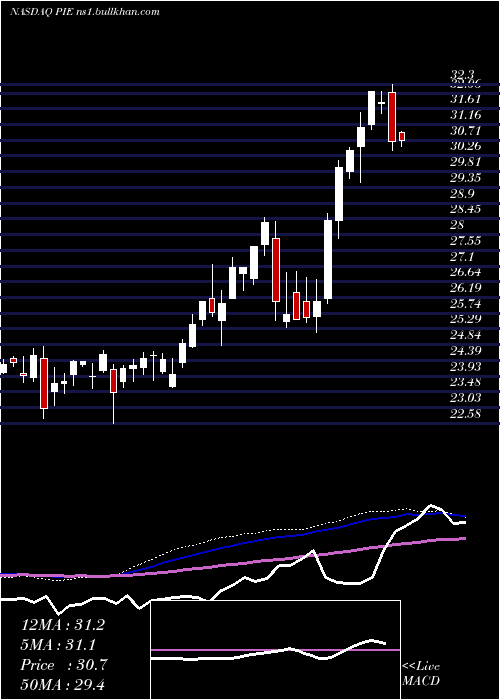Click the 26.64 price axis label

[465, 272]
